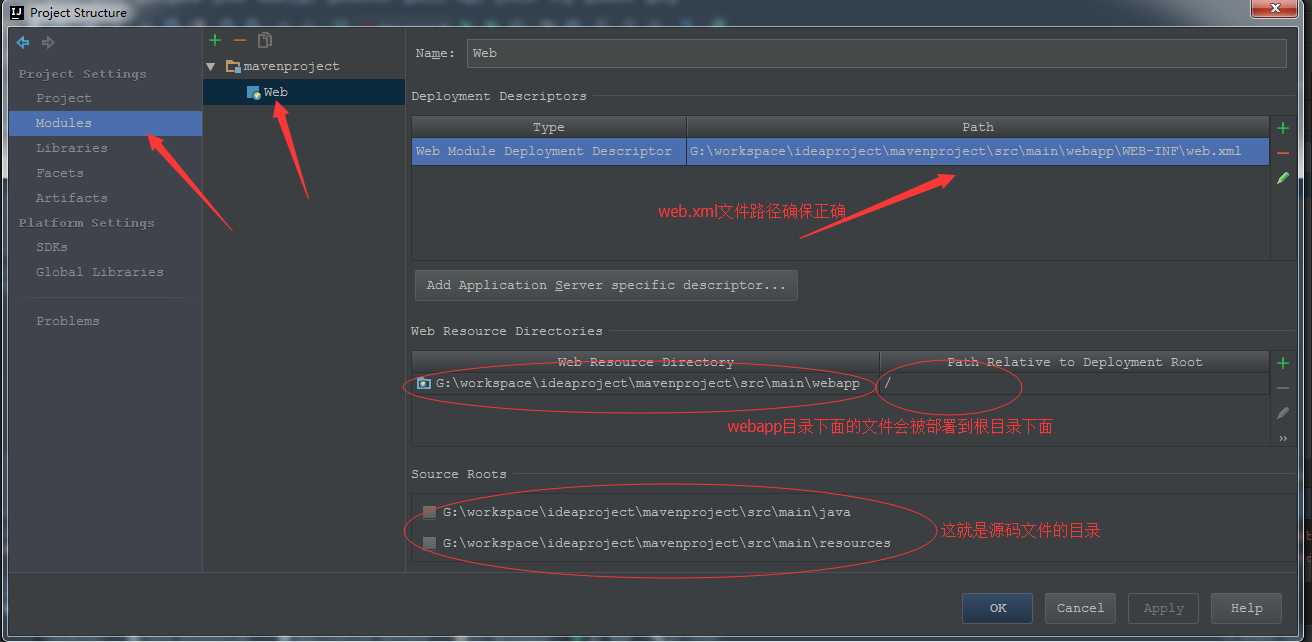Add a deployment descriptor with plus icon

1283,128
